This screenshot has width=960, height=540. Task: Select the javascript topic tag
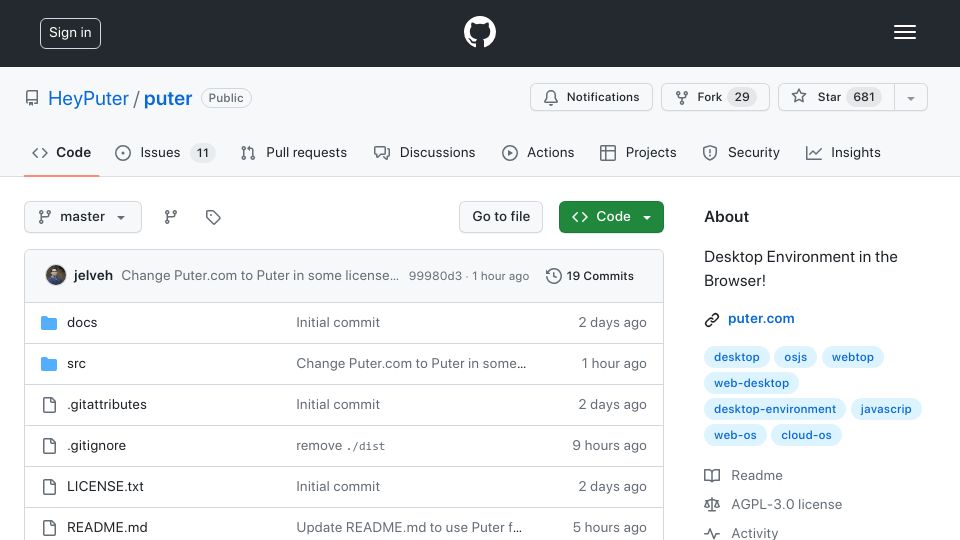886,409
